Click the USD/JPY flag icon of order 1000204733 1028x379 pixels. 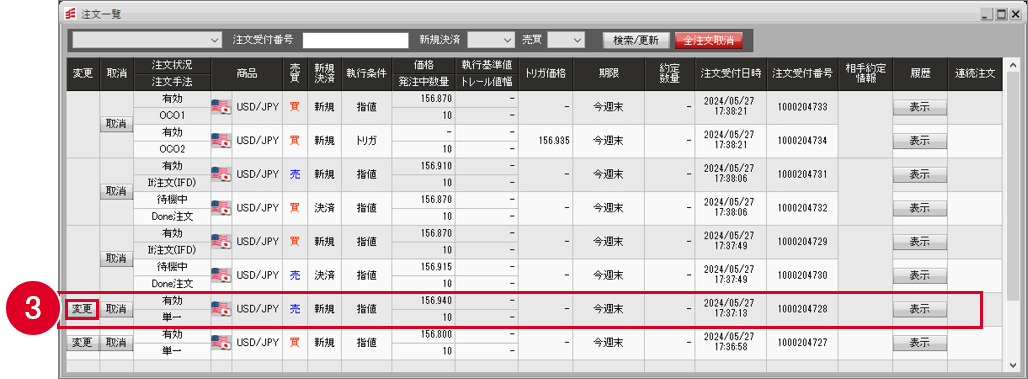point(221,106)
